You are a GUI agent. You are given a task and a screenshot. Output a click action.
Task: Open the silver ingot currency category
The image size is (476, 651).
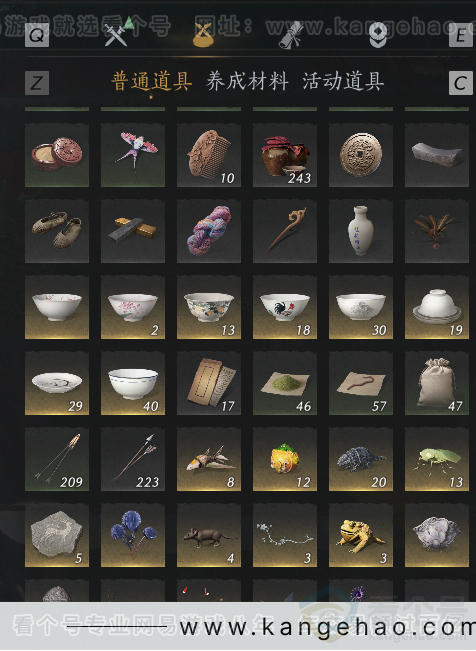378,35
